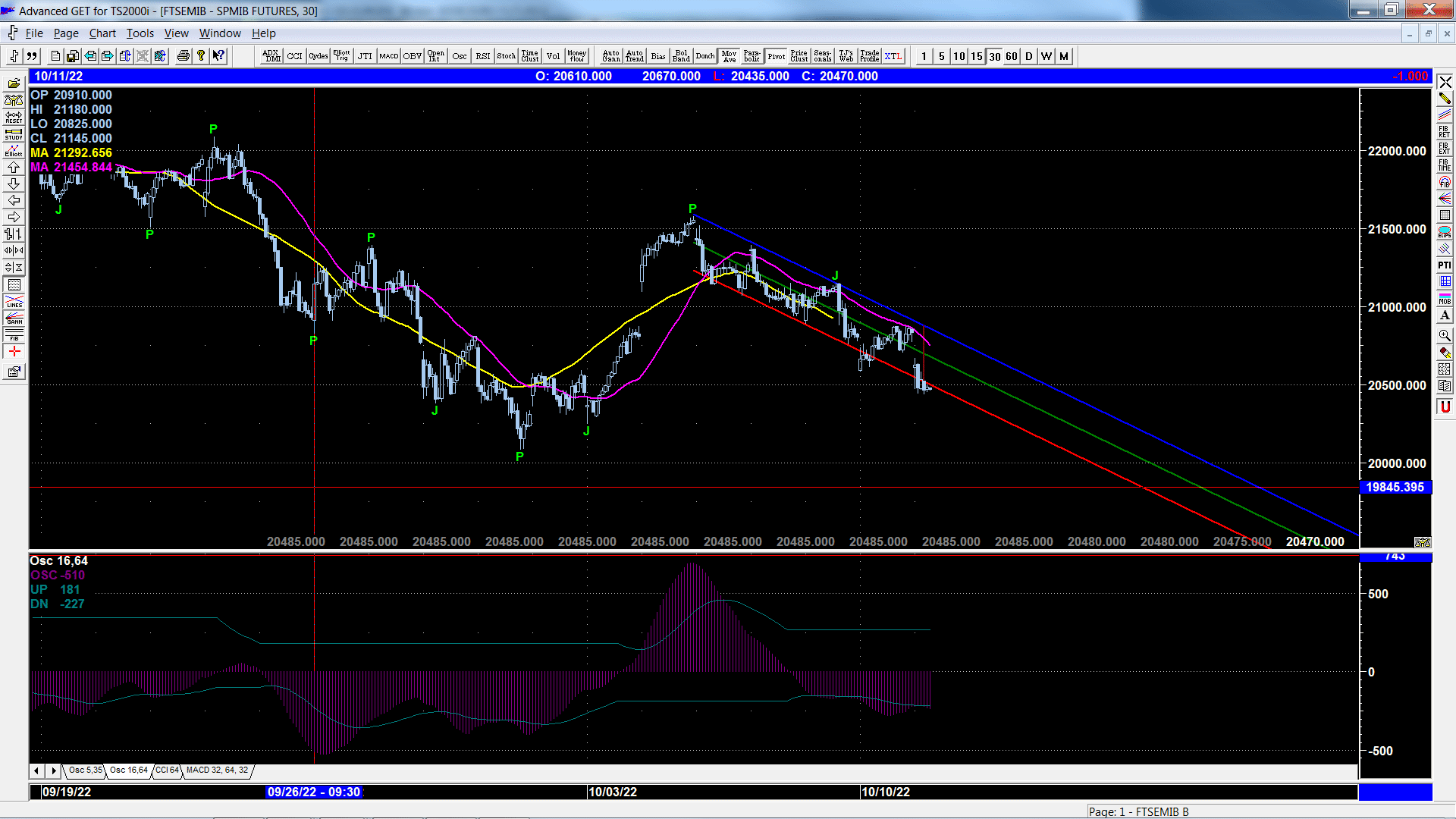1456x819 pixels.
Task: Select the Elliott wave tool icon
Action: tap(14, 150)
